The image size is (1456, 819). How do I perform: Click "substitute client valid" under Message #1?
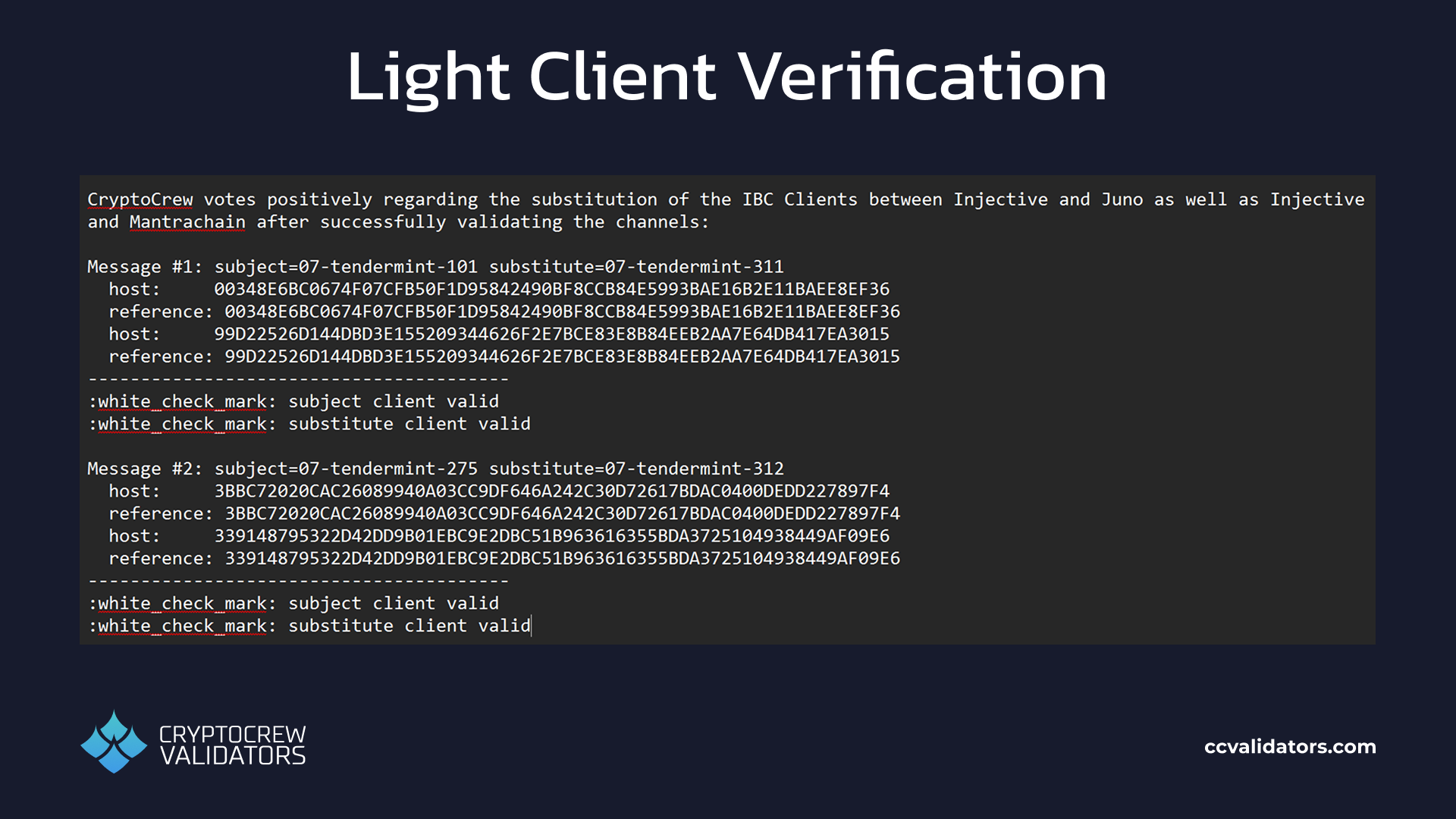[x=409, y=424]
